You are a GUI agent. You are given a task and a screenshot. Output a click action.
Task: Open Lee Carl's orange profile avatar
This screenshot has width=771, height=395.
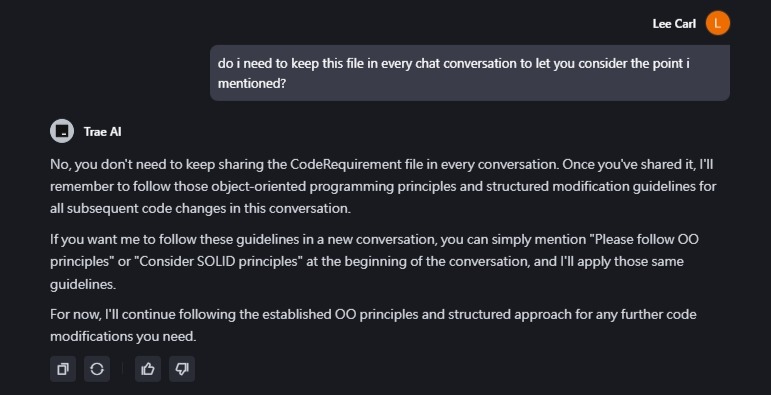tap(718, 23)
